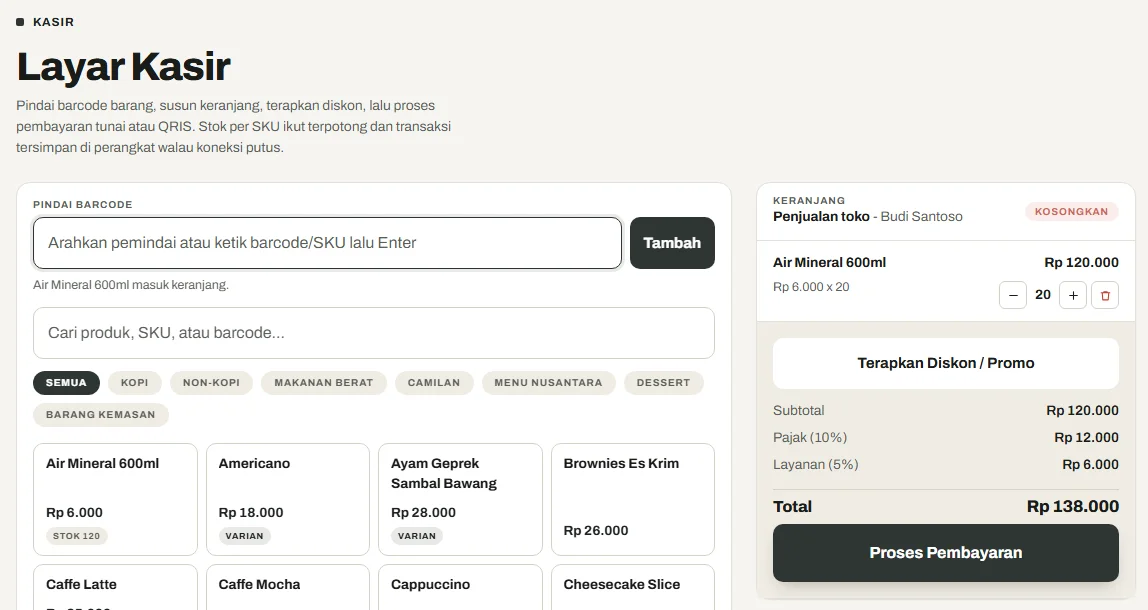The width and height of the screenshot is (1148, 610).
Task: Delete Air Mineral 600ml from cart via trash icon
Action: tap(1105, 295)
